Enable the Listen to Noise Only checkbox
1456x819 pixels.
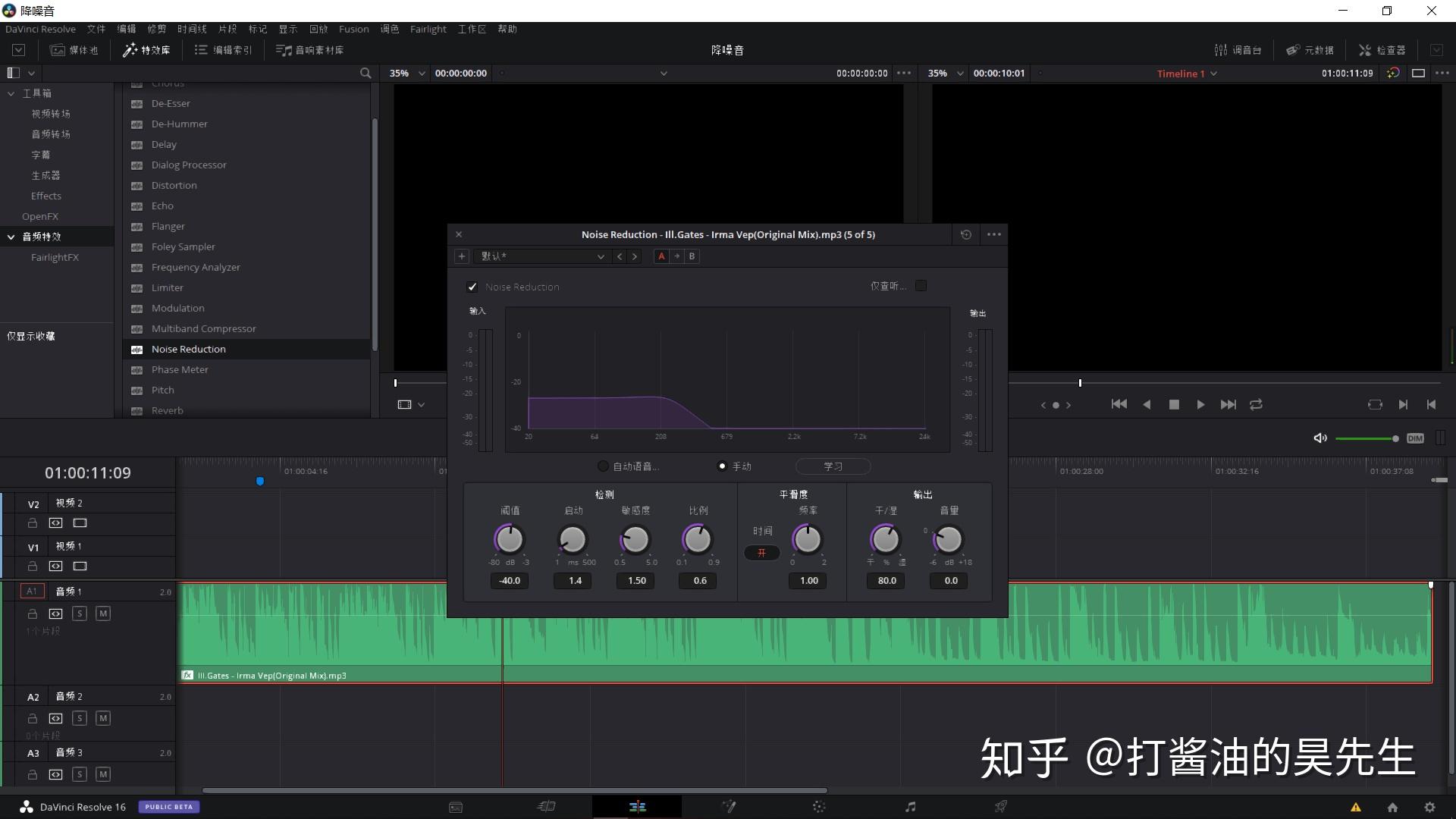tap(921, 286)
